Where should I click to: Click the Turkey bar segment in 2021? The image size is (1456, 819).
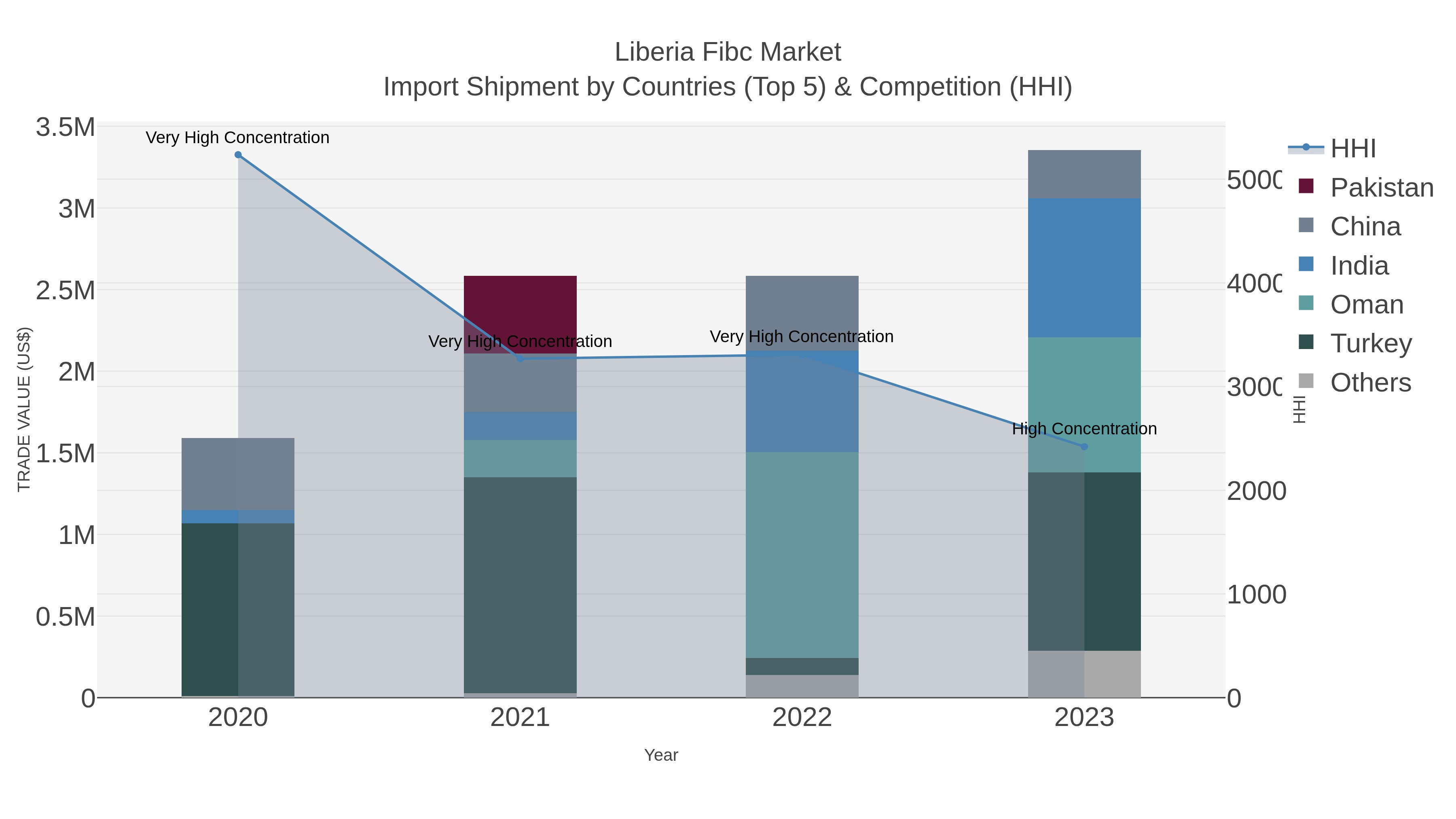pyautogui.click(x=520, y=585)
